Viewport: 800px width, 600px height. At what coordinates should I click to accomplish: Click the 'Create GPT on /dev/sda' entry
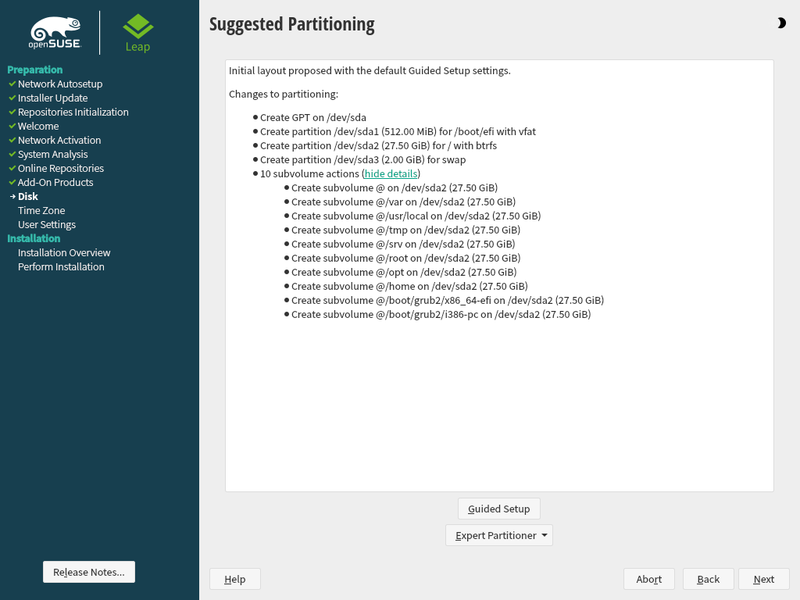[x=313, y=118]
